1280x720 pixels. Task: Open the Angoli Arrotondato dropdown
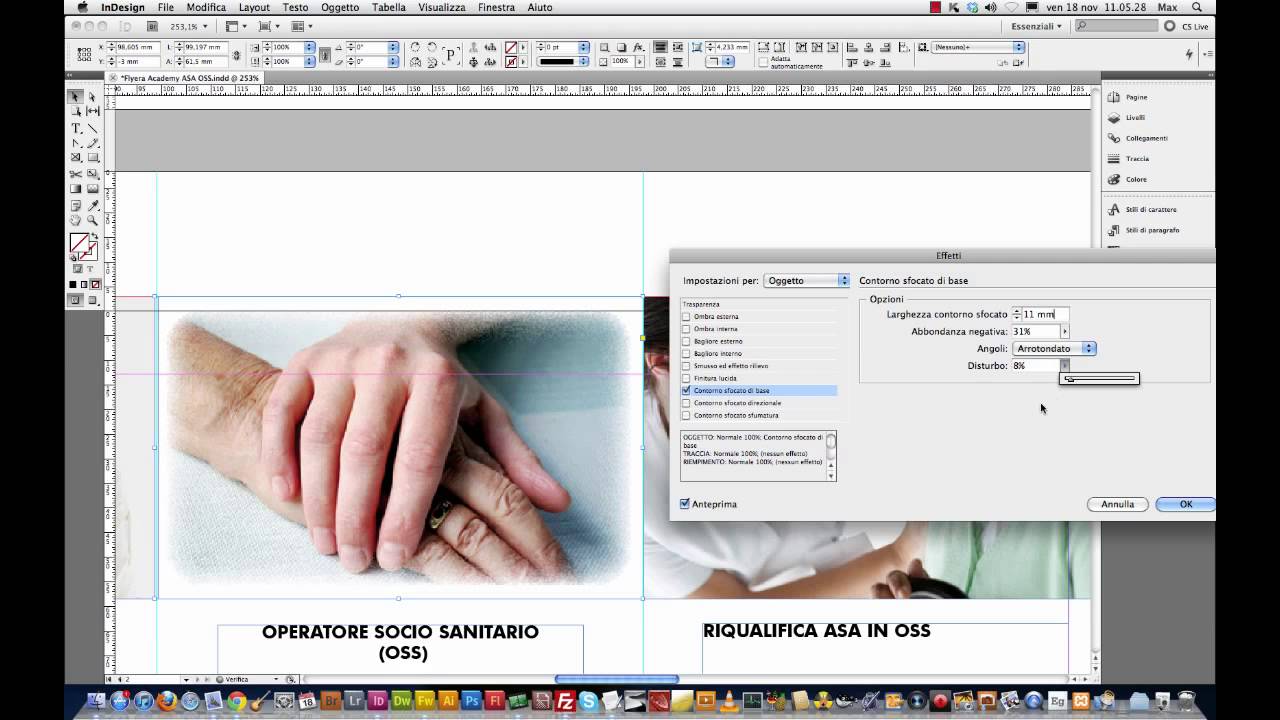[x=1054, y=349]
